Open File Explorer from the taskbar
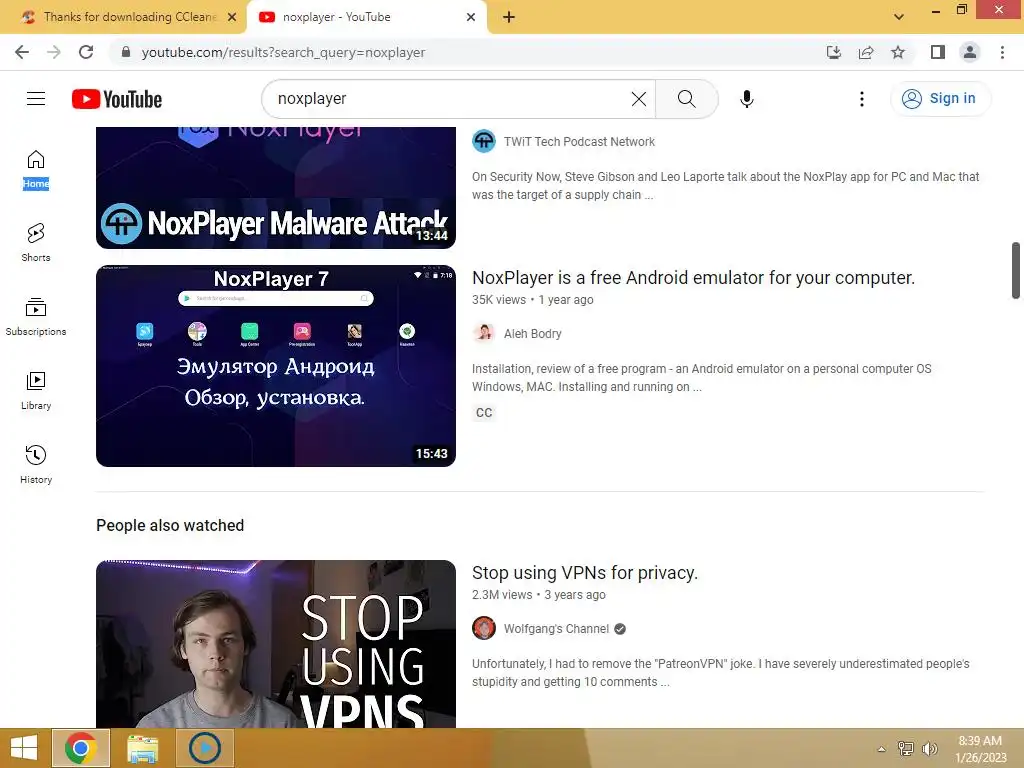The height and width of the screenshot is (768, 1024). click(x=142, y=748)
